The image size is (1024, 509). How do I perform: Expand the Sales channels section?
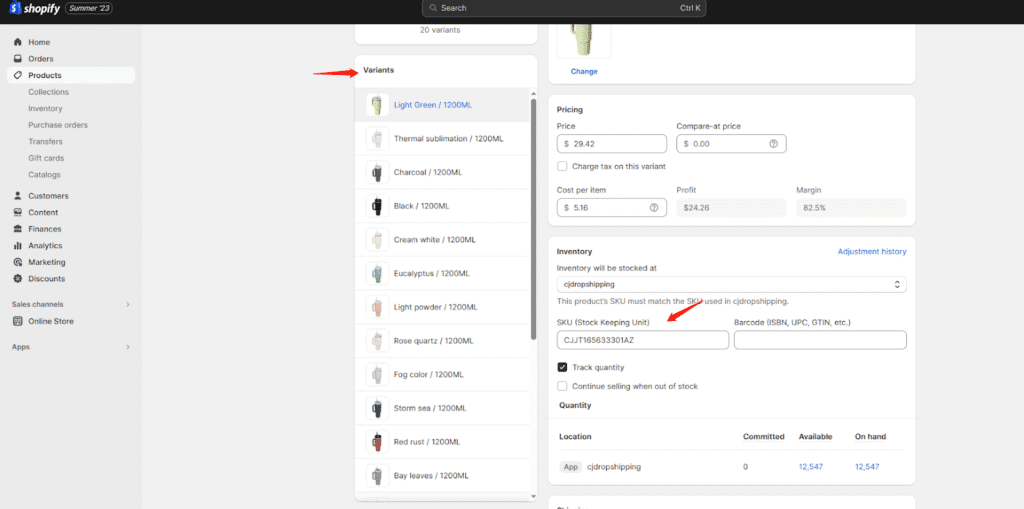pos(127,304)
